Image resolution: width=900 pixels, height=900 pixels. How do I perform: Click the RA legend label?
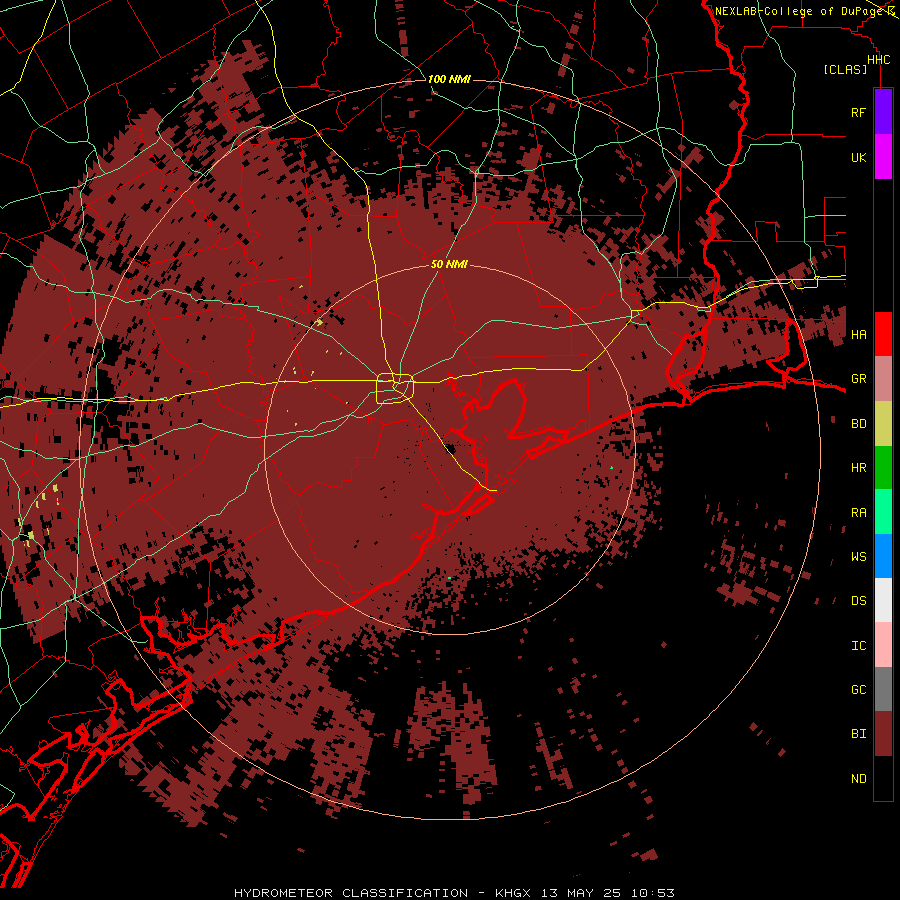859,513
